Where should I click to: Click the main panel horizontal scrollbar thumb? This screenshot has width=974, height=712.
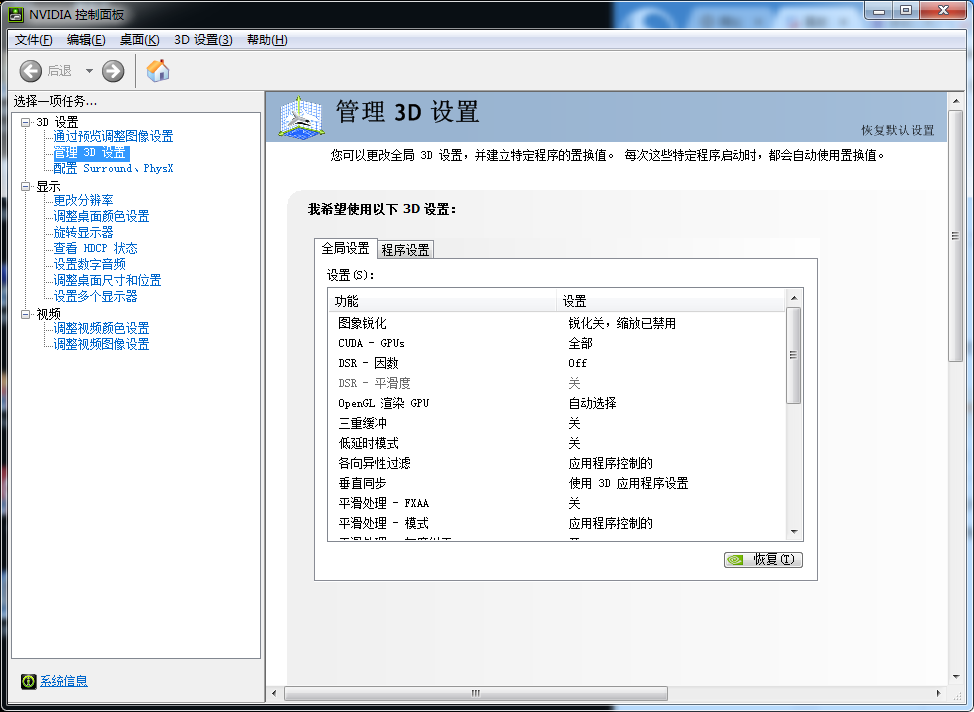point(476,693)
